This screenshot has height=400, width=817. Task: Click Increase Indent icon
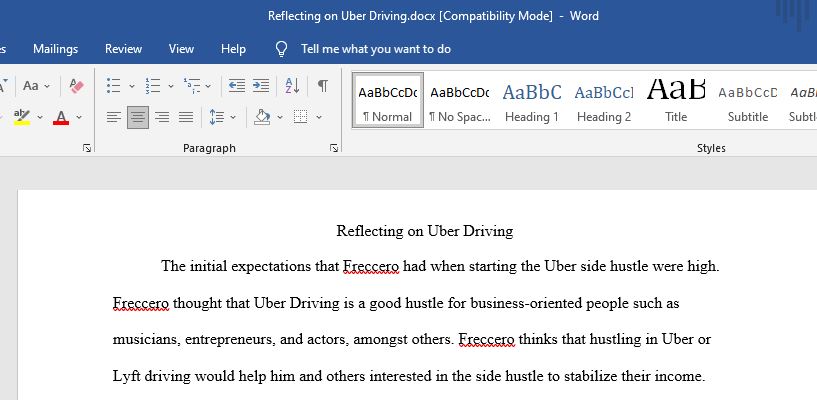coord(261,85)
